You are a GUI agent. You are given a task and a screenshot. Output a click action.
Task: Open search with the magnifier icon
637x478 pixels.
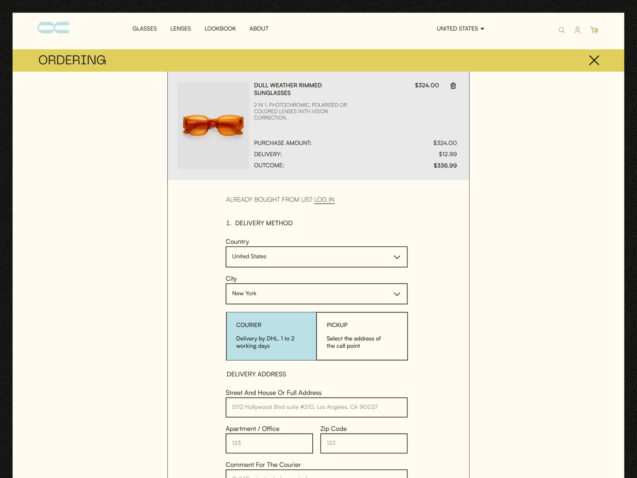click(x=561, y=30)
